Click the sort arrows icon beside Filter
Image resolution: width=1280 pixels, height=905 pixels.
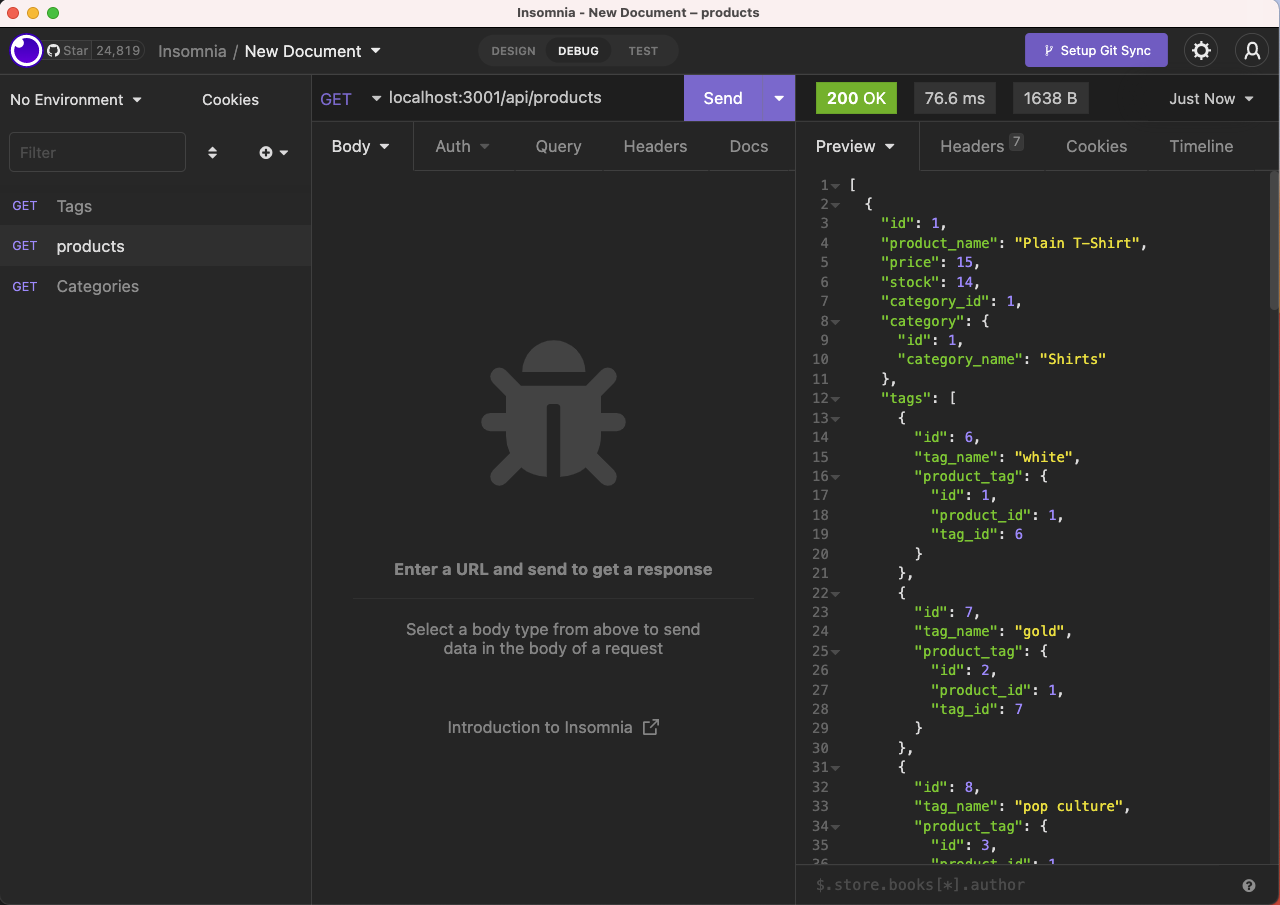(212, 153)
